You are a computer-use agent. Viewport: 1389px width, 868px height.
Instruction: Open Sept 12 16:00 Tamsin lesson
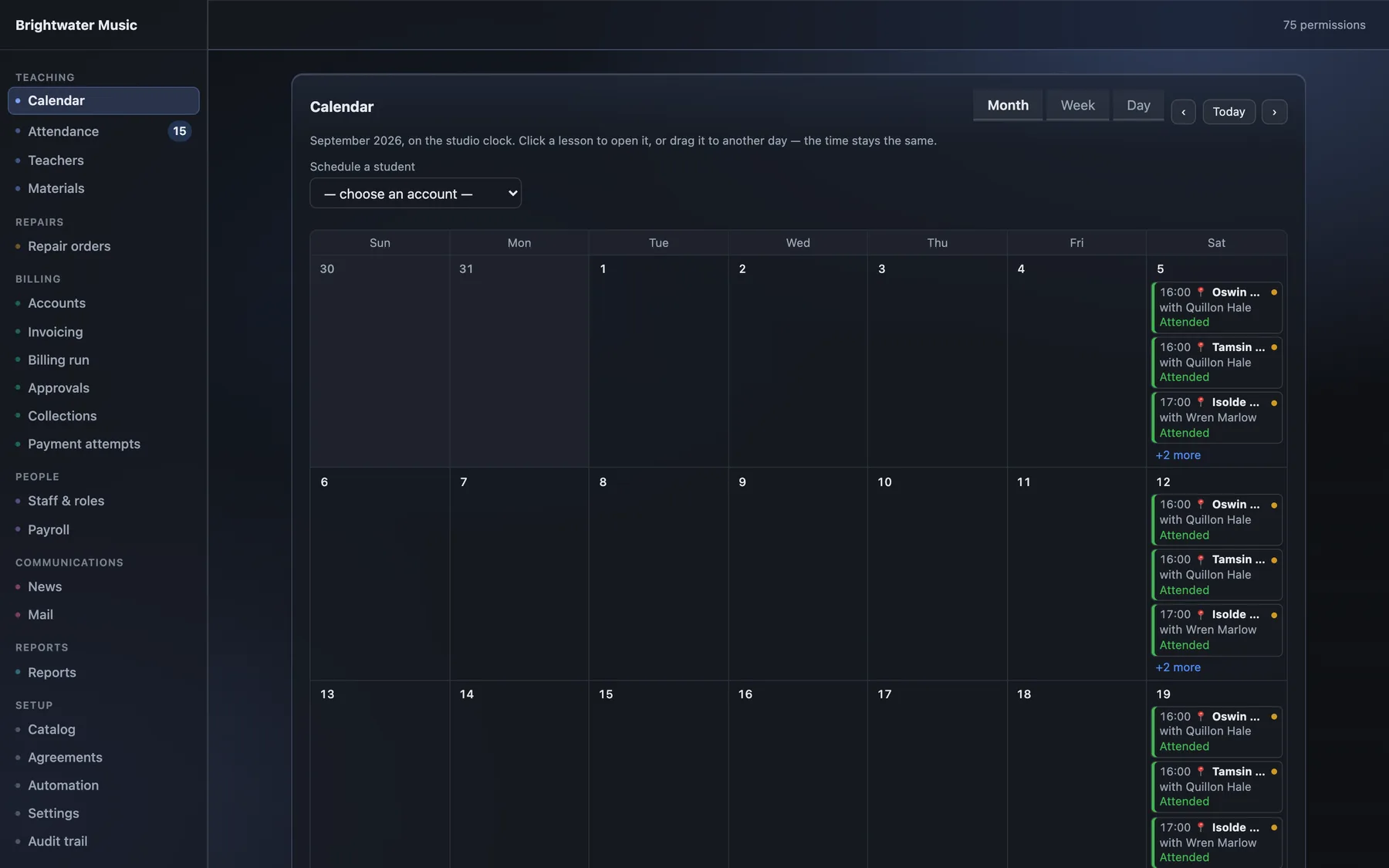coord(1217,575)
